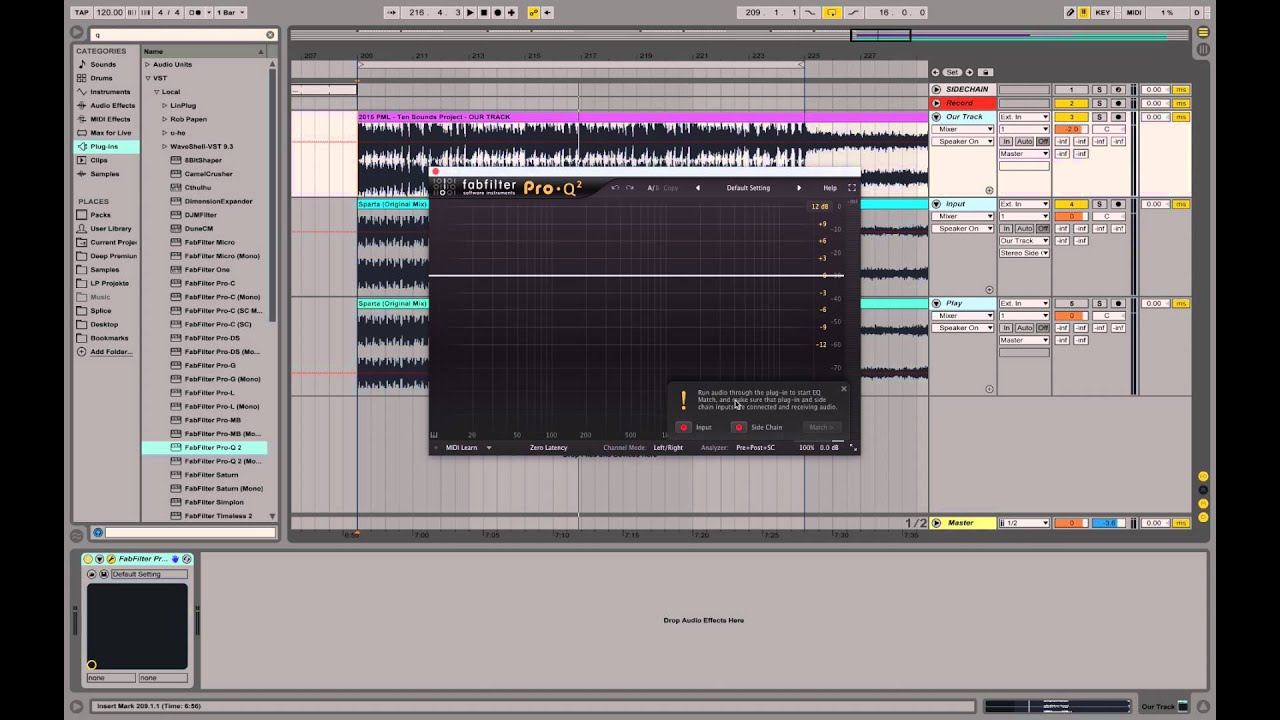Image resolution: width=1280 pixels, height=720 pixels.
Task: Start playback with the transport Play button
Action: (470, 12)
